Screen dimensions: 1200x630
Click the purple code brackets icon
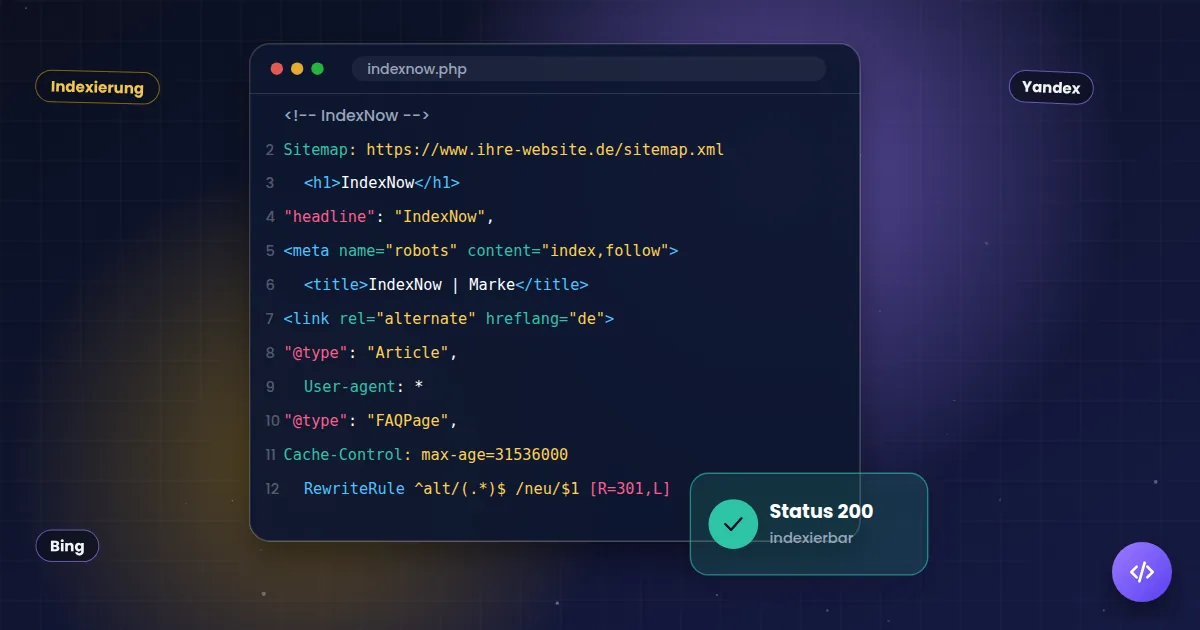[1142, 572]
